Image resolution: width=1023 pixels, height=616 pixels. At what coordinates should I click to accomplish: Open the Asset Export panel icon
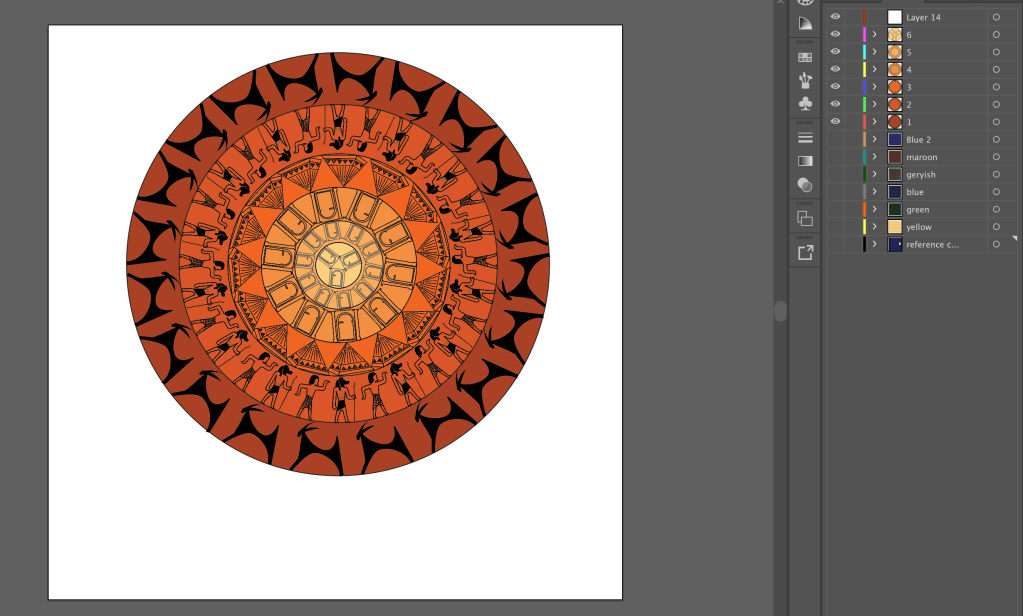[805, 252]
